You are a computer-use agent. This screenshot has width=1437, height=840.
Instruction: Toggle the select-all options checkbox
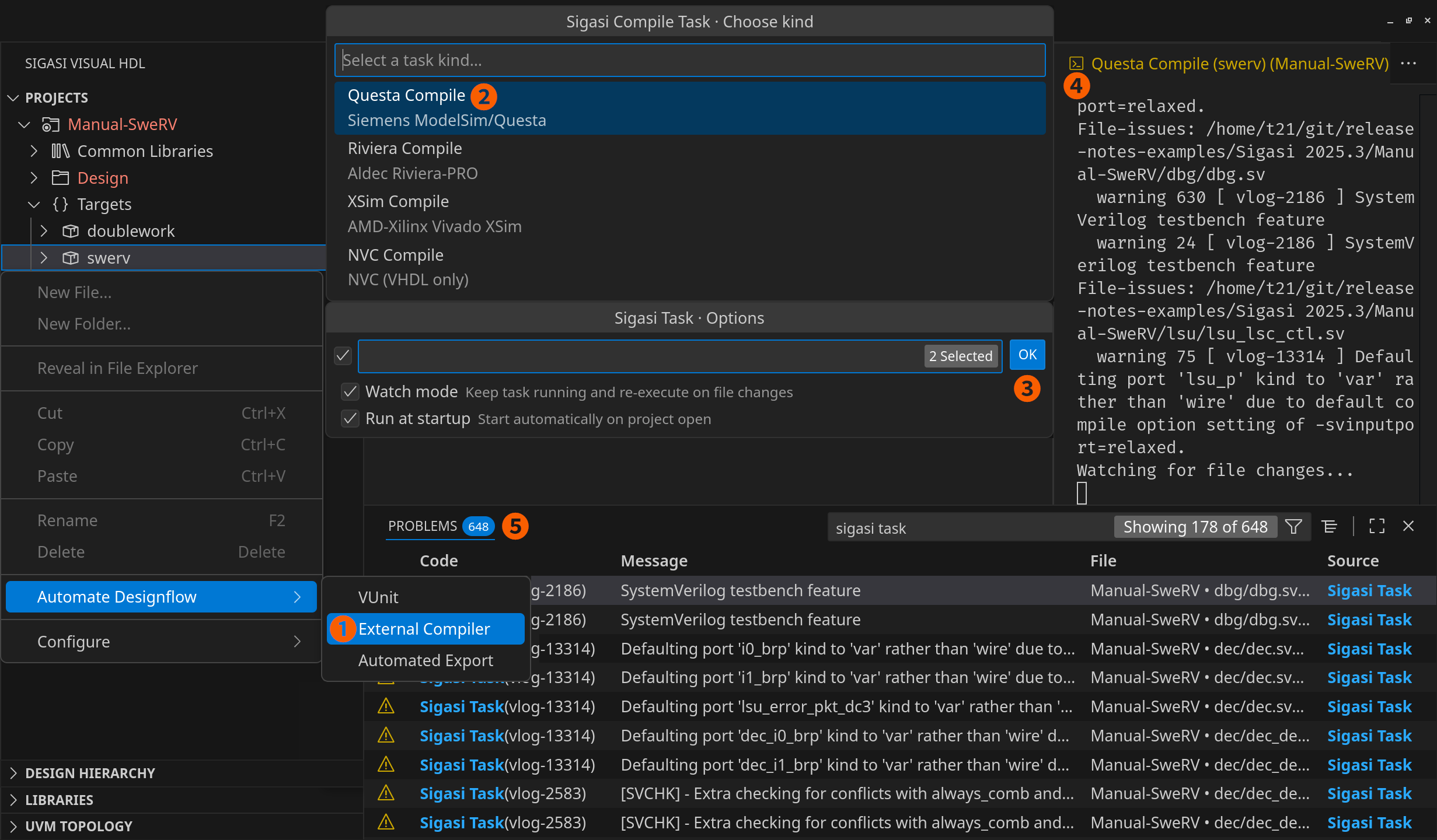pyautogui.click(x=343, y=355)
